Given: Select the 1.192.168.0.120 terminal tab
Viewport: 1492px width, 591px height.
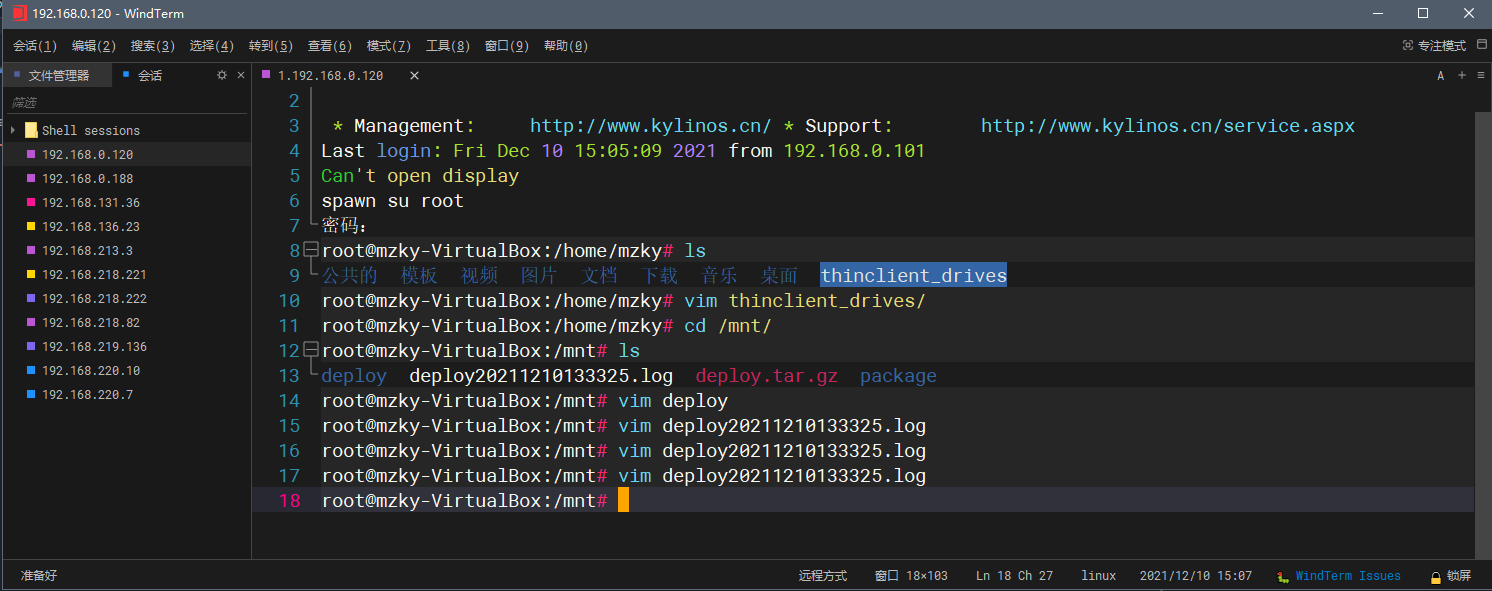Looking at the screenshot, I should (x=329, y=74).
